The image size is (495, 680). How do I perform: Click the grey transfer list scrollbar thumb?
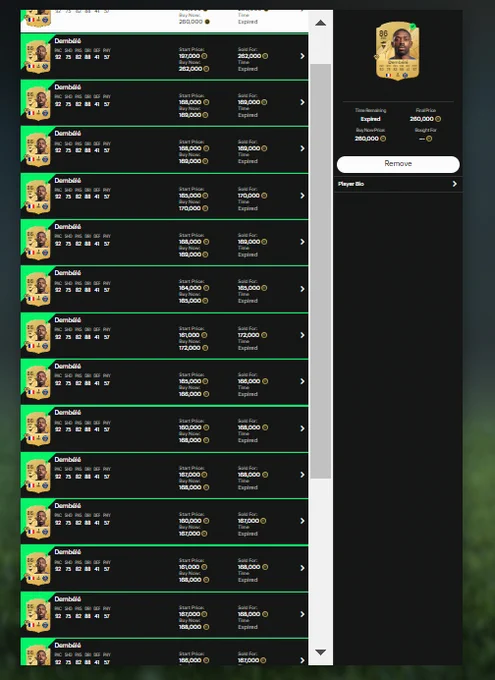[321, 271]
